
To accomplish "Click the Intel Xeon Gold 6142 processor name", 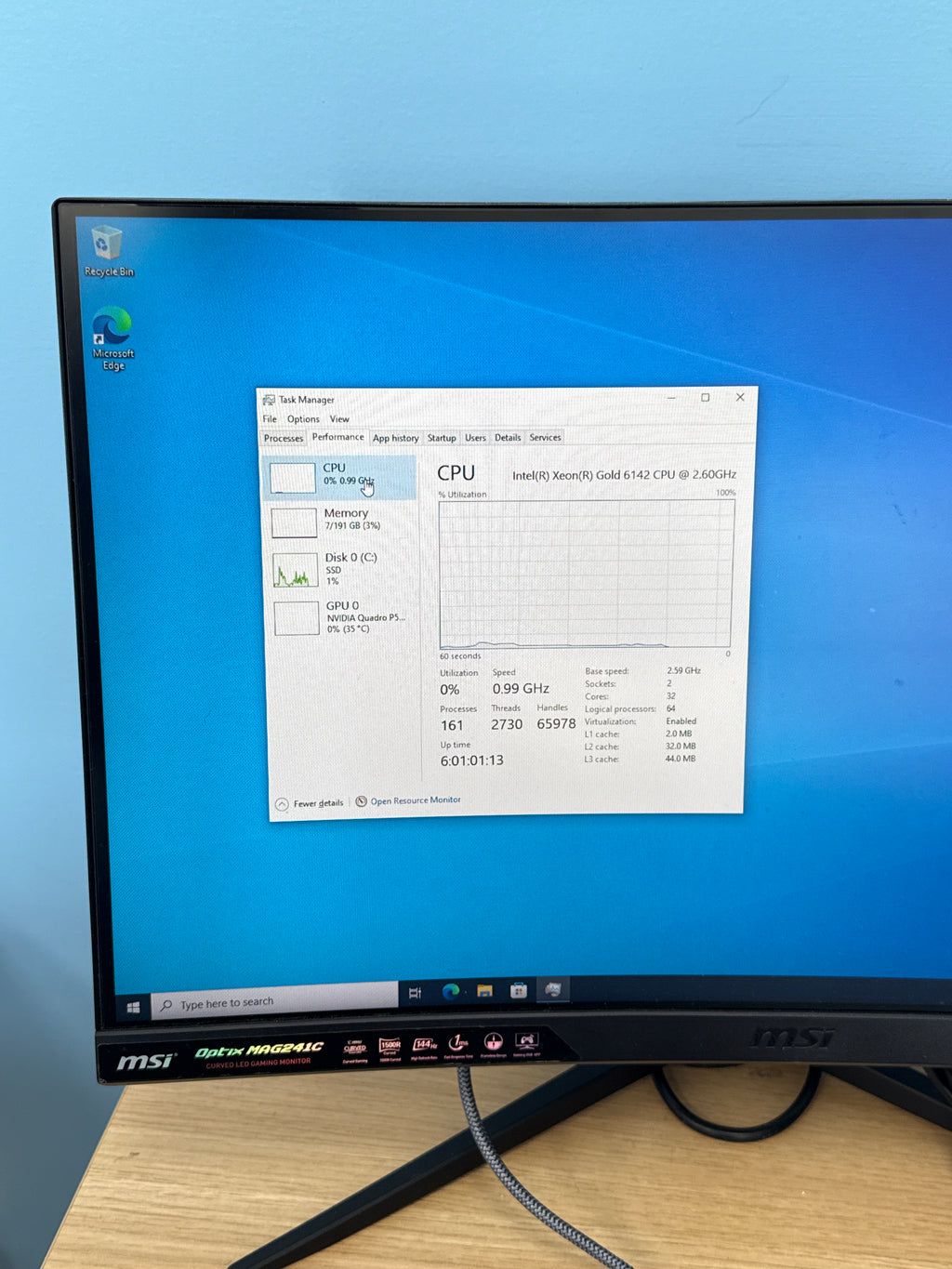I will point(624,475).
